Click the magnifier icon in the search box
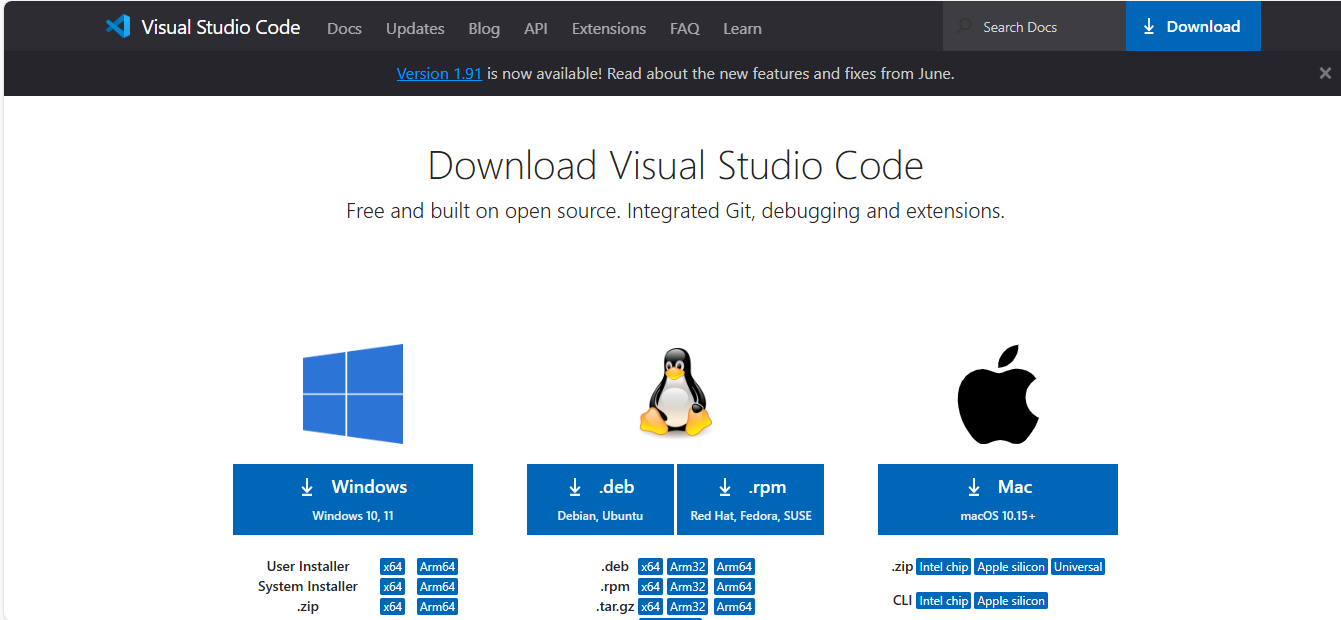The width and height of the screenshot is (1341, 620). [963, 27]
